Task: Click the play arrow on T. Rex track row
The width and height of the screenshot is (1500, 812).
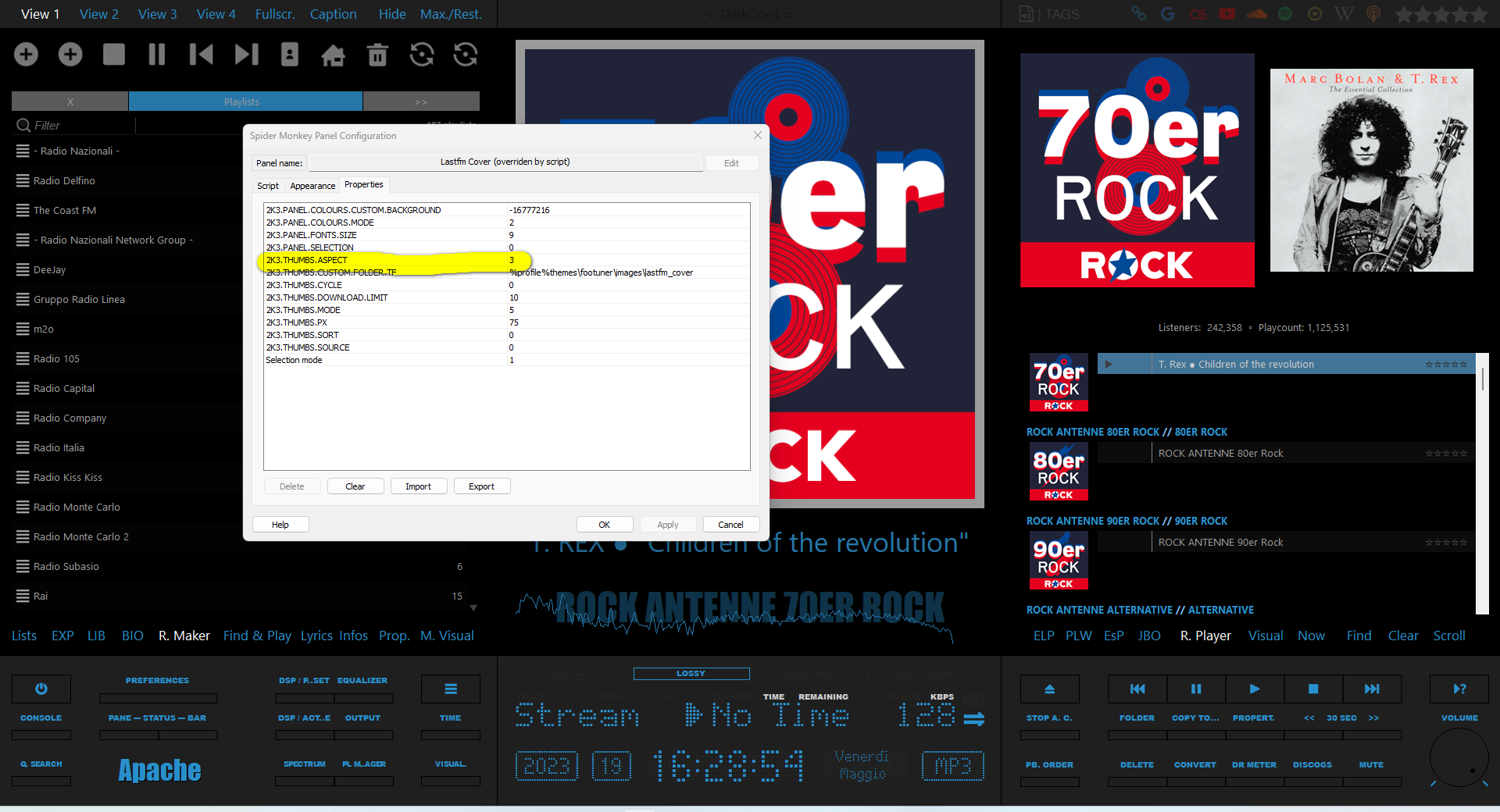Action: 1109,364
